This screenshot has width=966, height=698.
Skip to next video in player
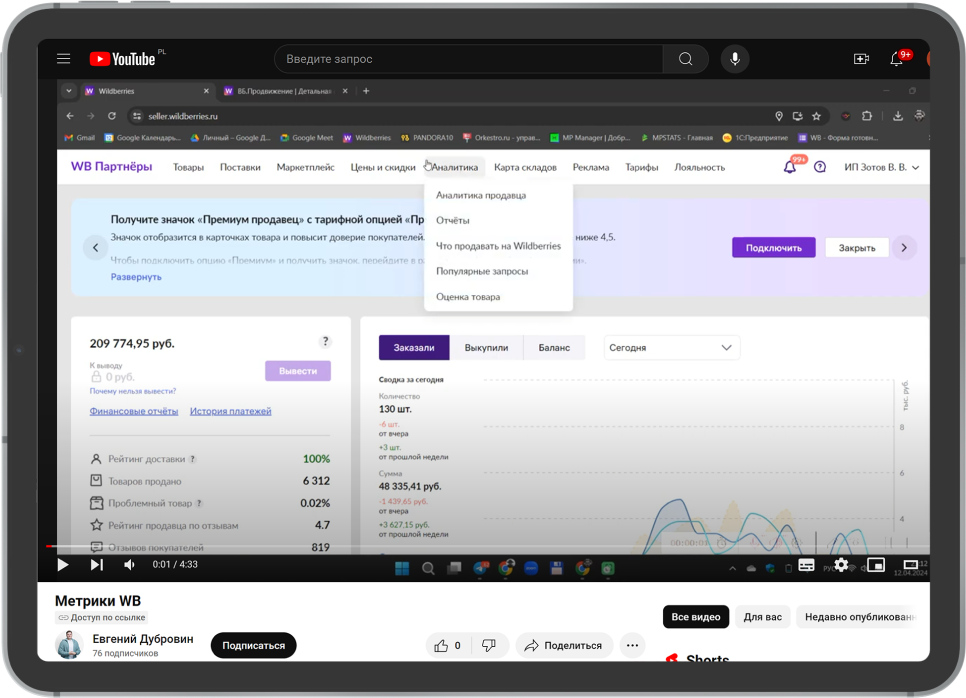(97, 565)
